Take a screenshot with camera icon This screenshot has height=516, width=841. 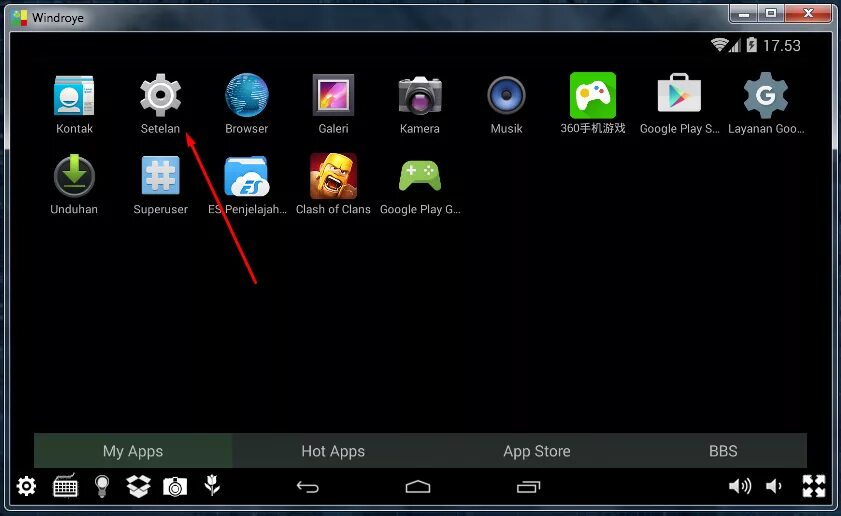pos(175,486)
